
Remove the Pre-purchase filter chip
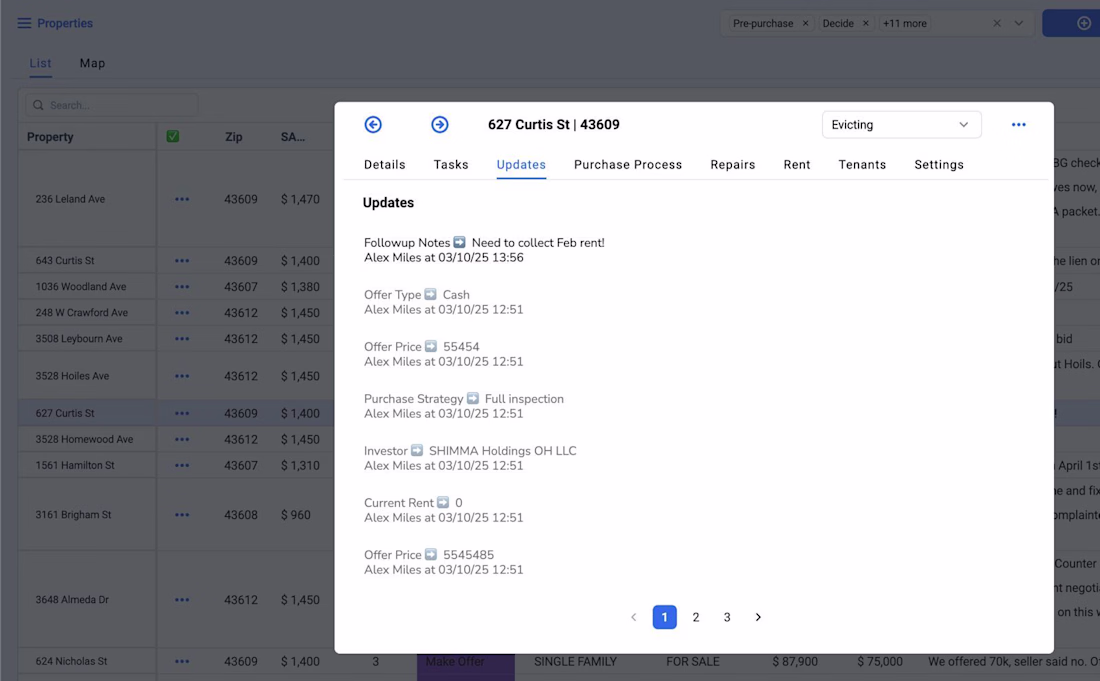(805, 23)
